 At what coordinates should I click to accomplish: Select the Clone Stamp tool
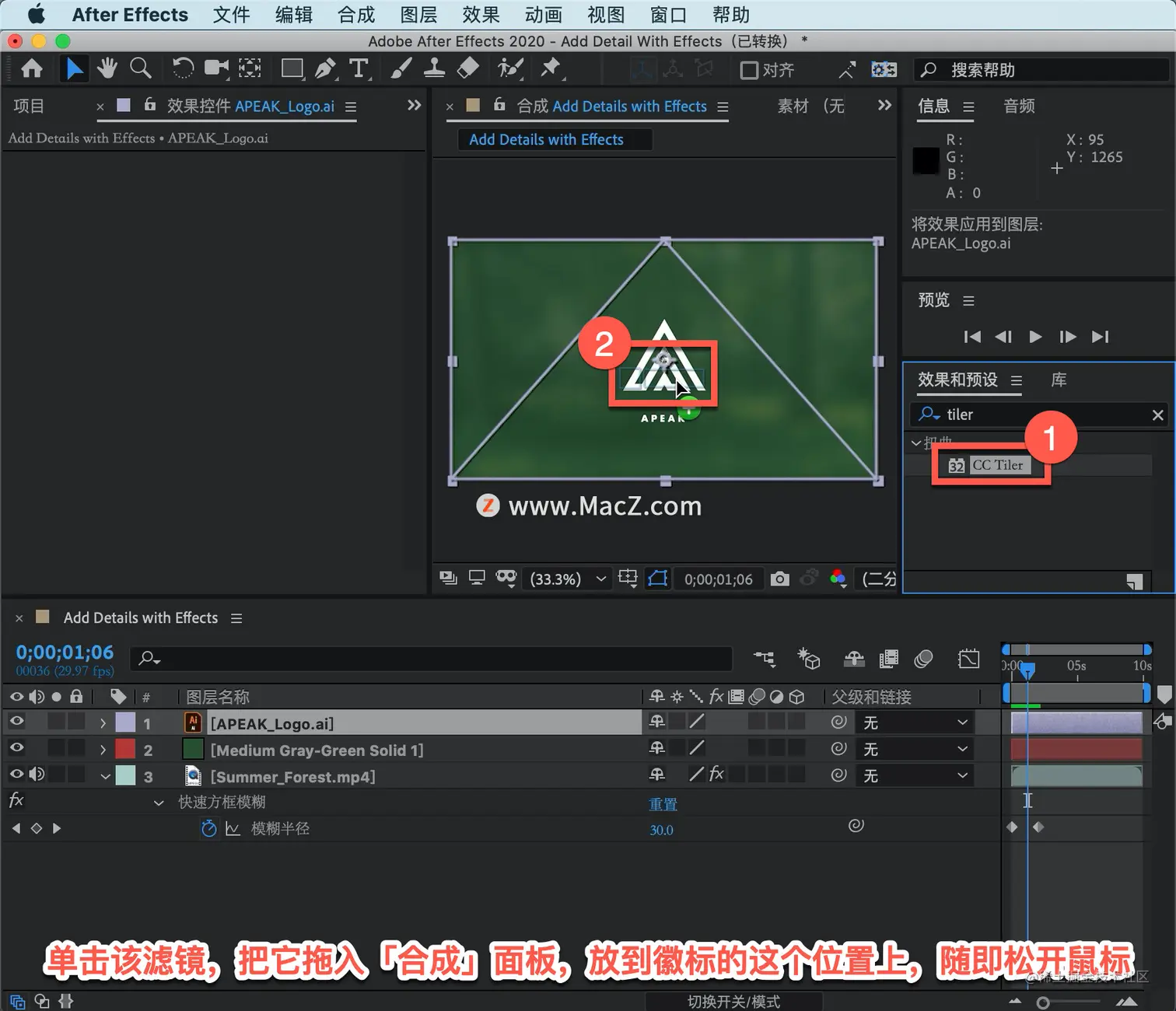point(434,69)
